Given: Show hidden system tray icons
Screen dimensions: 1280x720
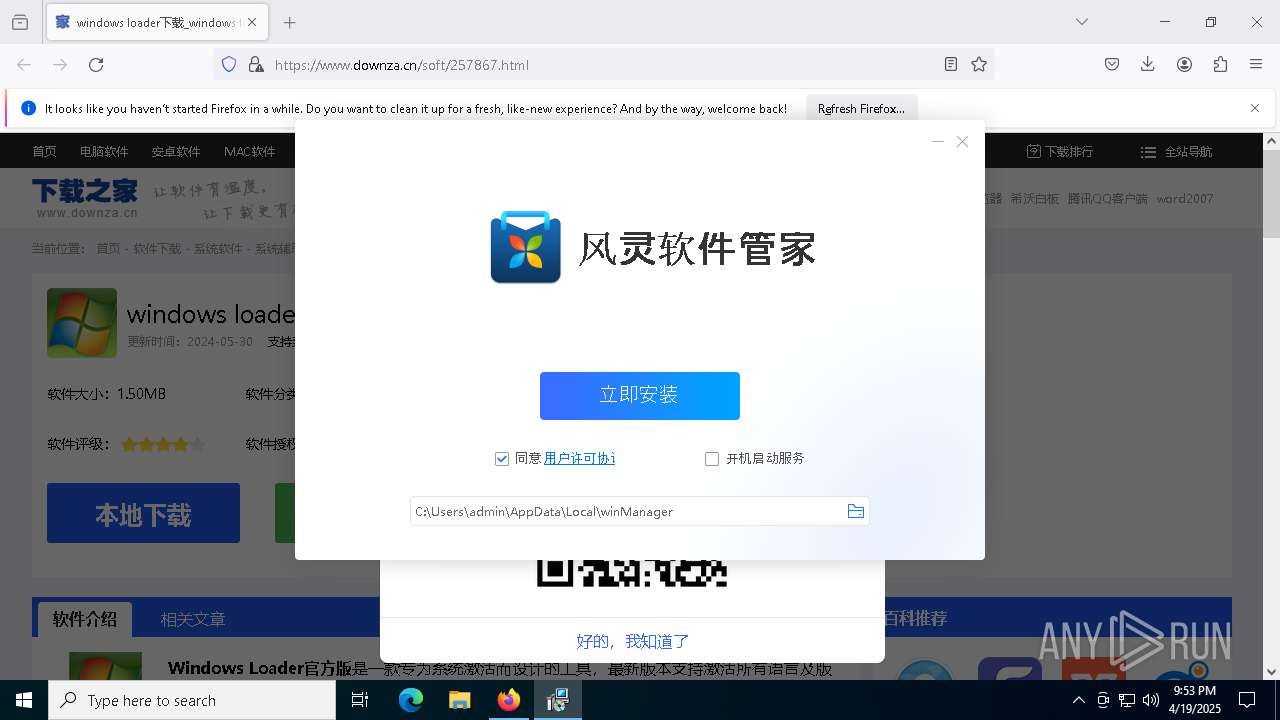Looking at the screenshot, I should pyautogui.click(x=1078, y=700).
